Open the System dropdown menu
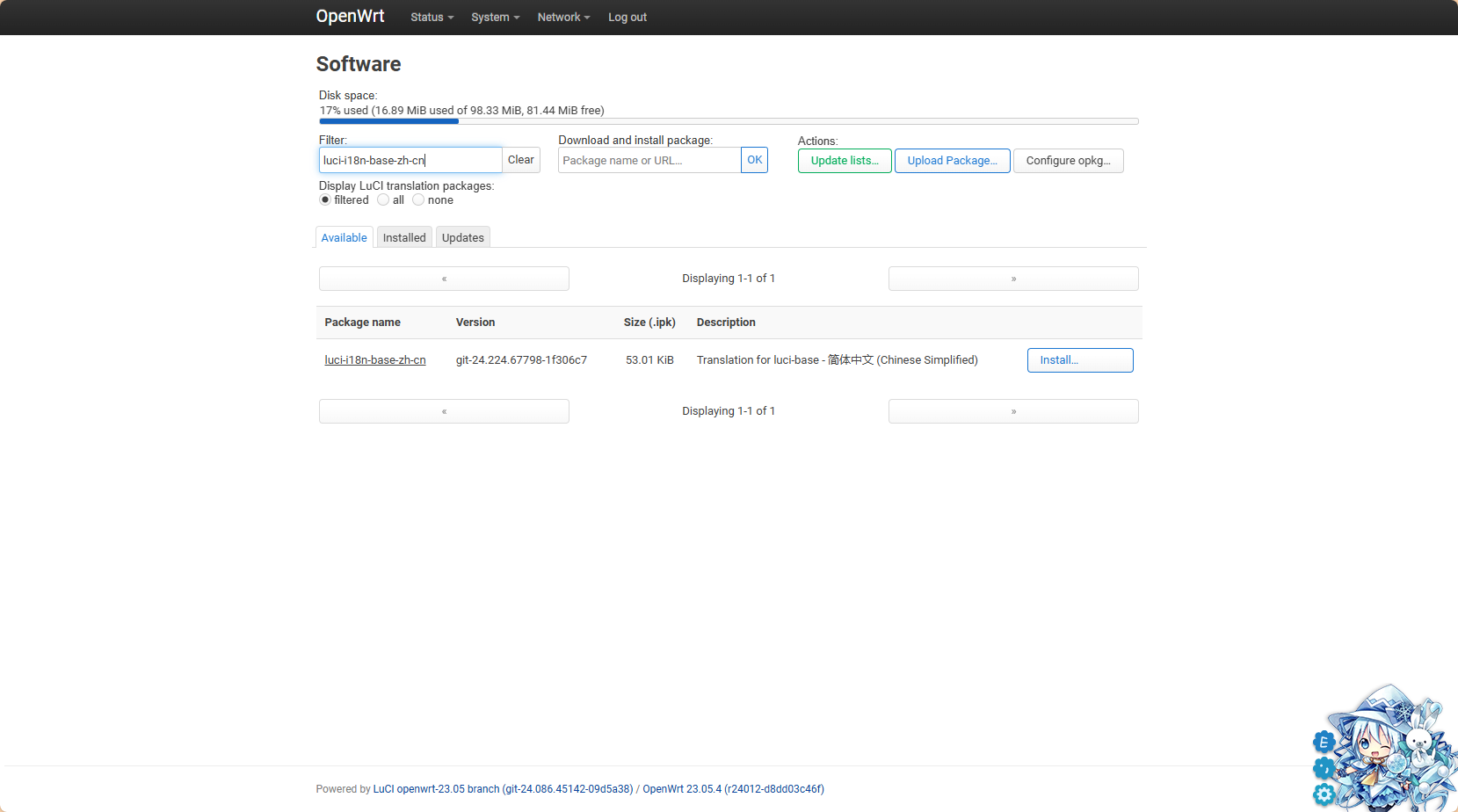Viewport: 1458px width, 812px height. click(495, 18)
